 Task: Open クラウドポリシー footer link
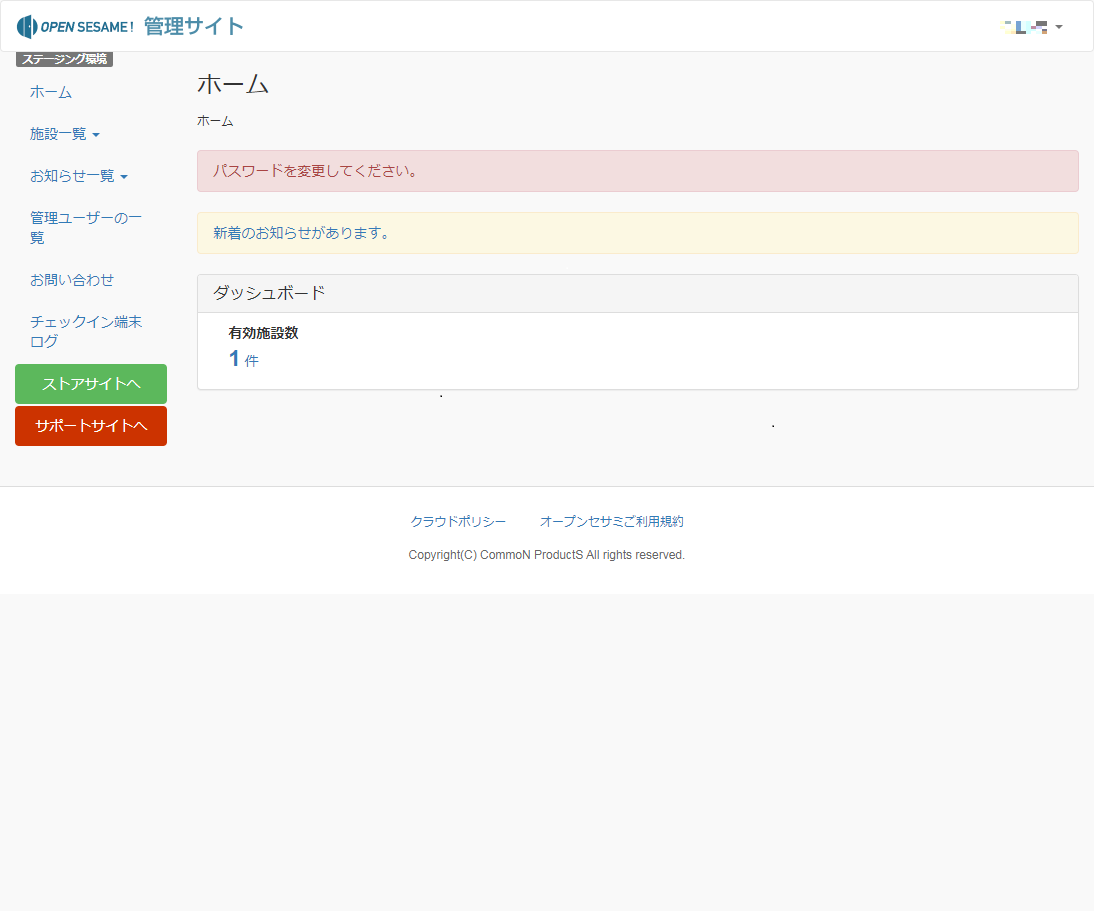pos(458,521)
